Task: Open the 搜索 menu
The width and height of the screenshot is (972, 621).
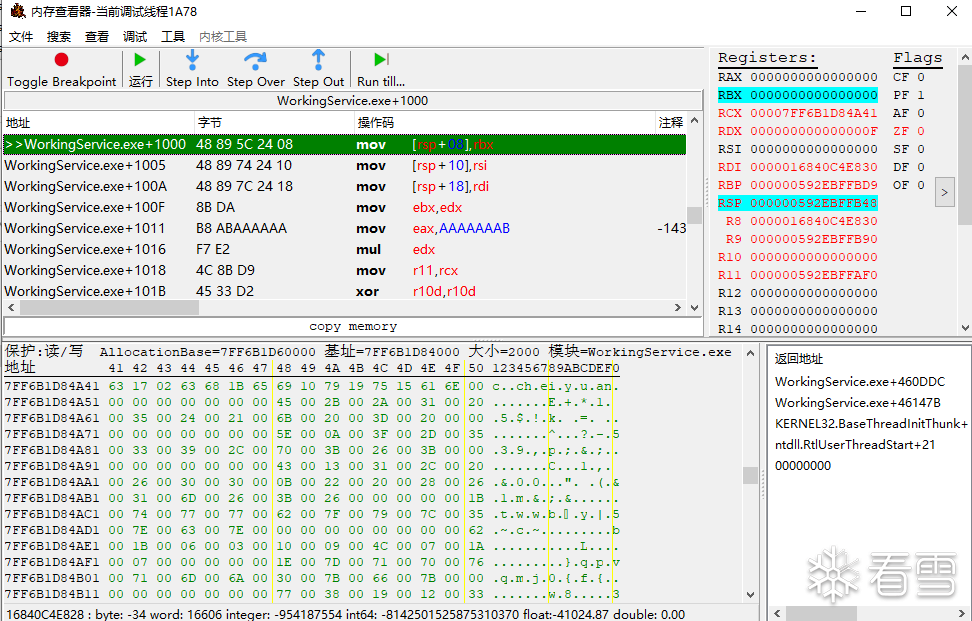Action: coord(59,37)
